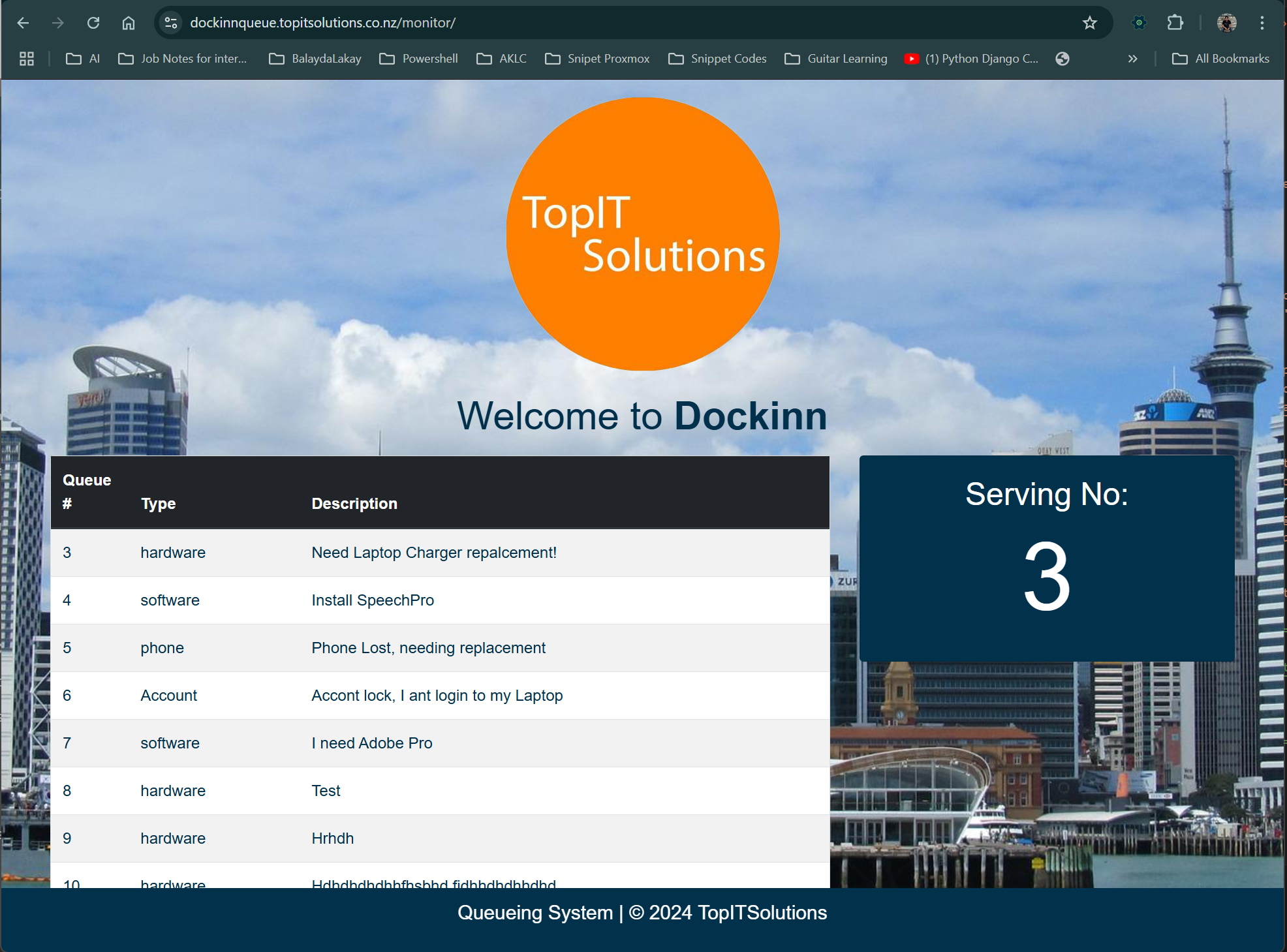Click the Type column header

coord(159,504)
